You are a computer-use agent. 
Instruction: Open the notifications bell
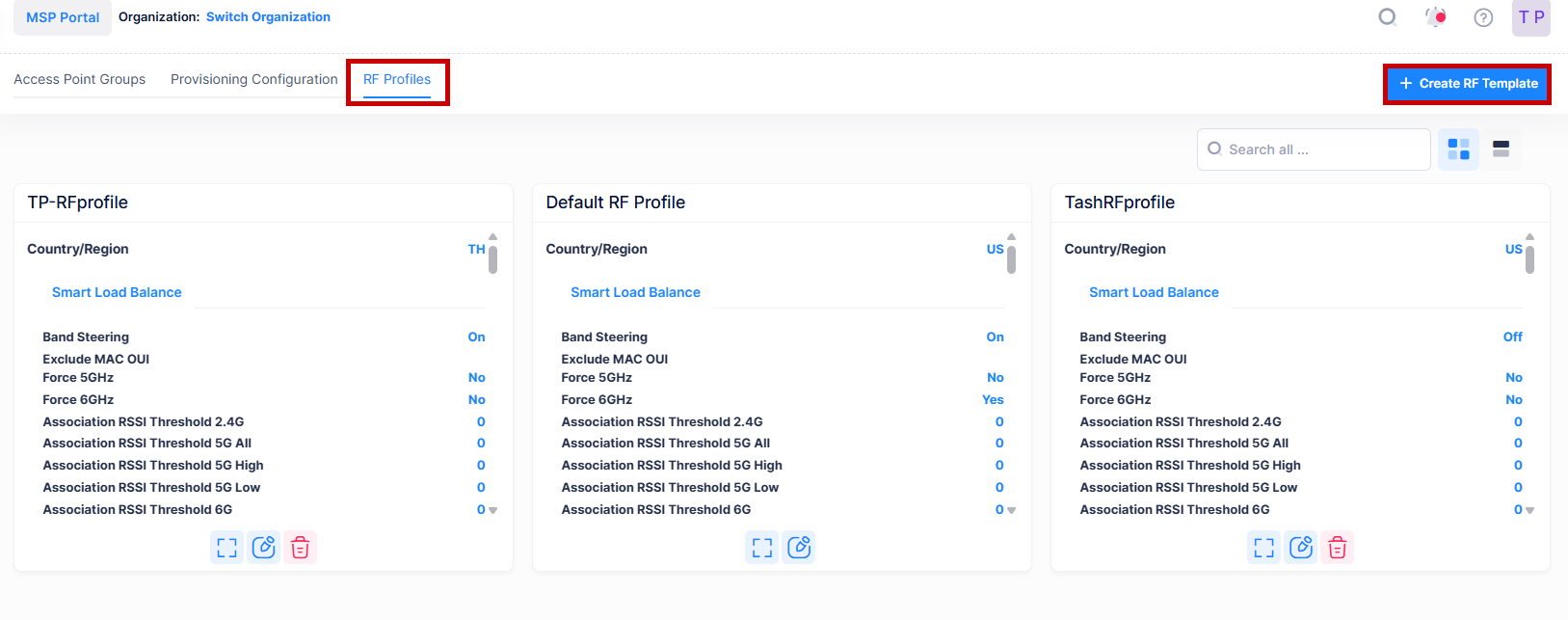(1436, 17)
